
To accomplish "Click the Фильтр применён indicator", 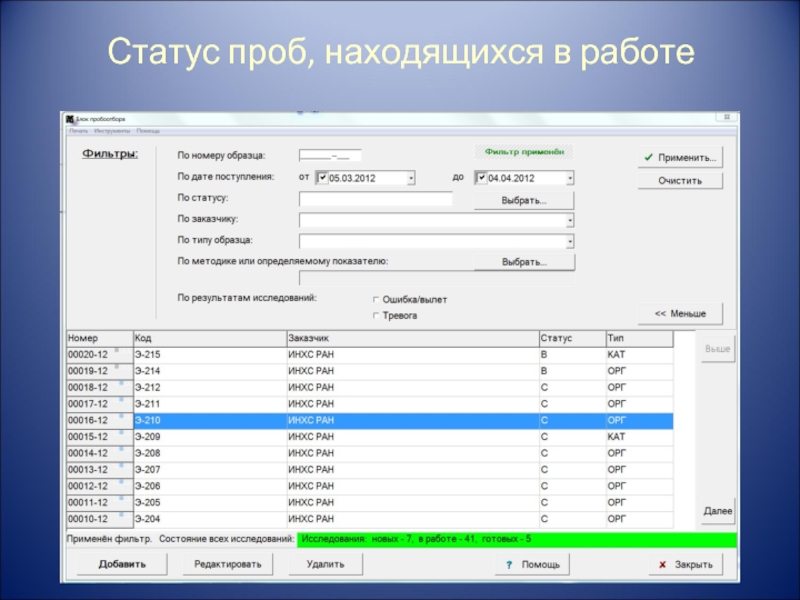I will click(x=524, y=152).
